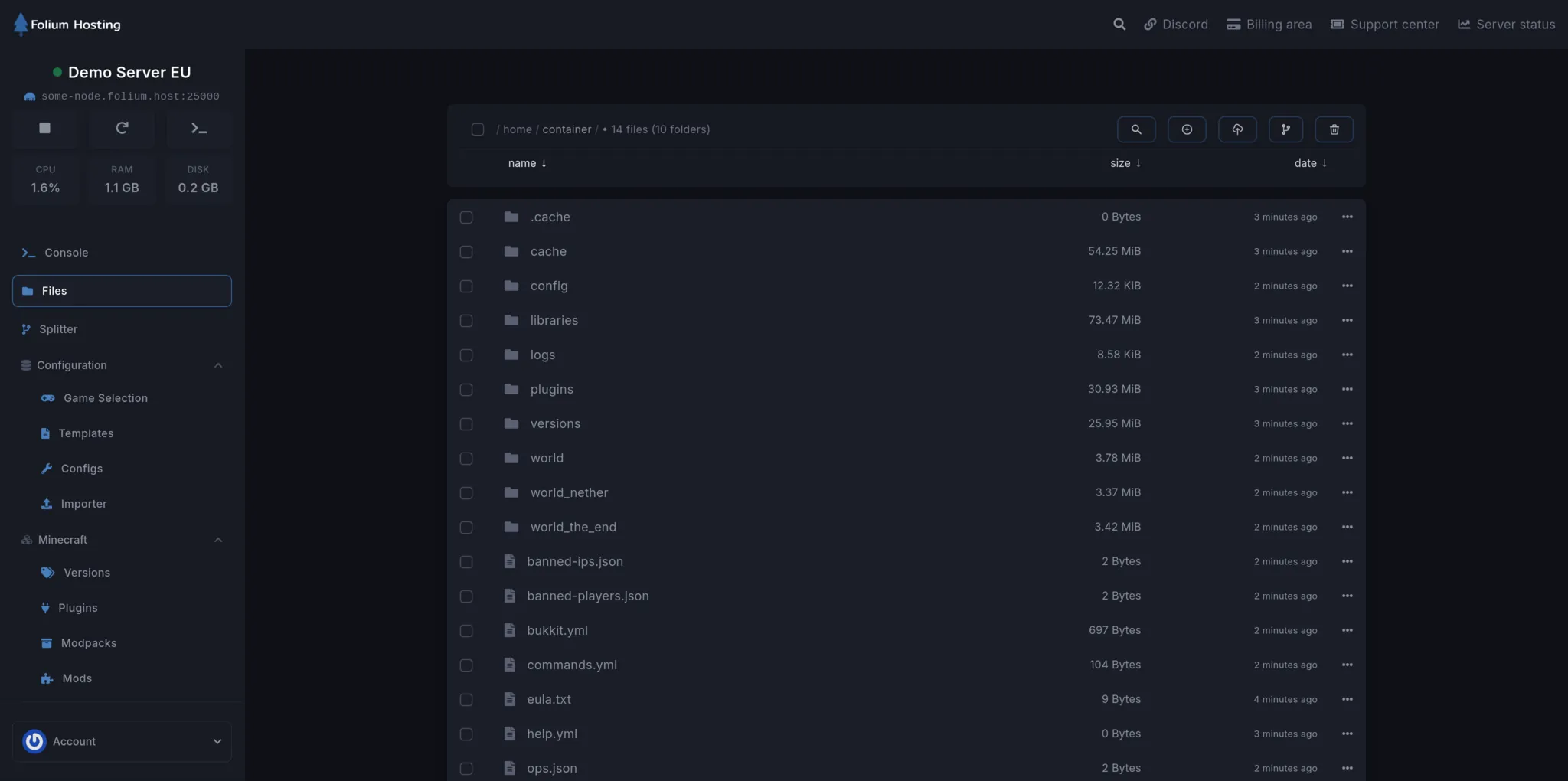
Task: Restart the server with the reload icon
Action: tap(122, 129)
